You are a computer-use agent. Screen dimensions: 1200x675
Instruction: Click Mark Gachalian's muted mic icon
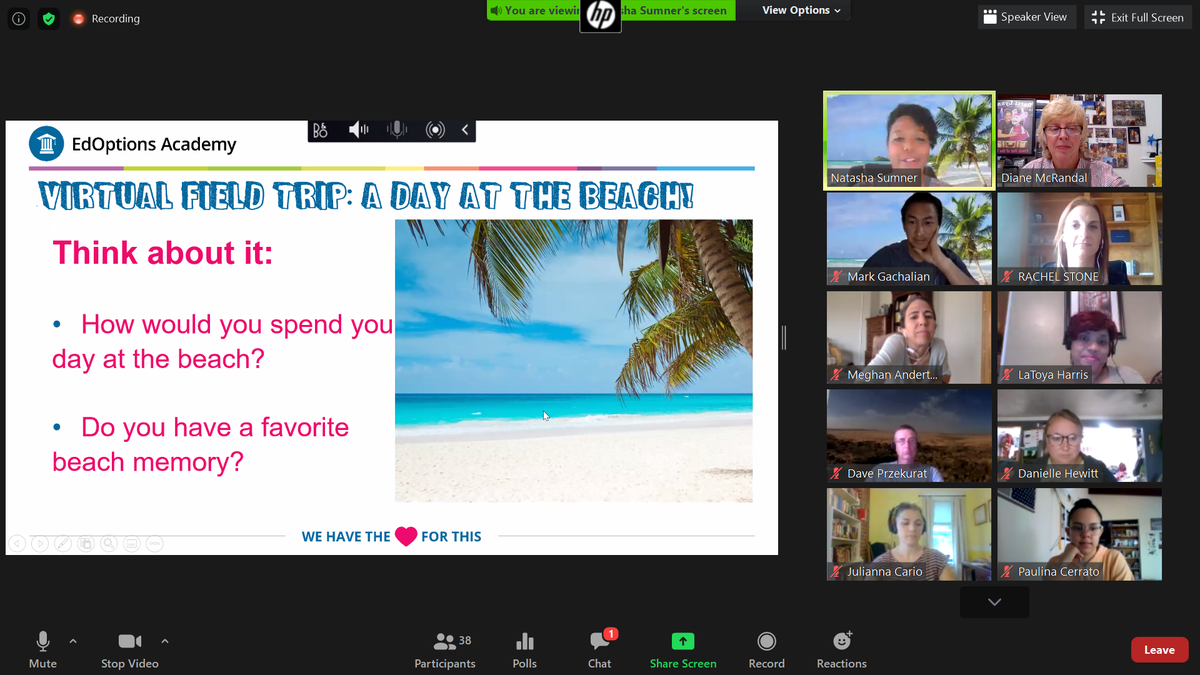tap(837, 277)
